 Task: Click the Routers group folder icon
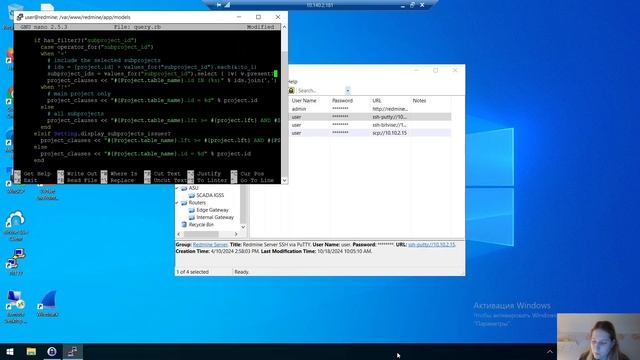[x=184, y=203]
